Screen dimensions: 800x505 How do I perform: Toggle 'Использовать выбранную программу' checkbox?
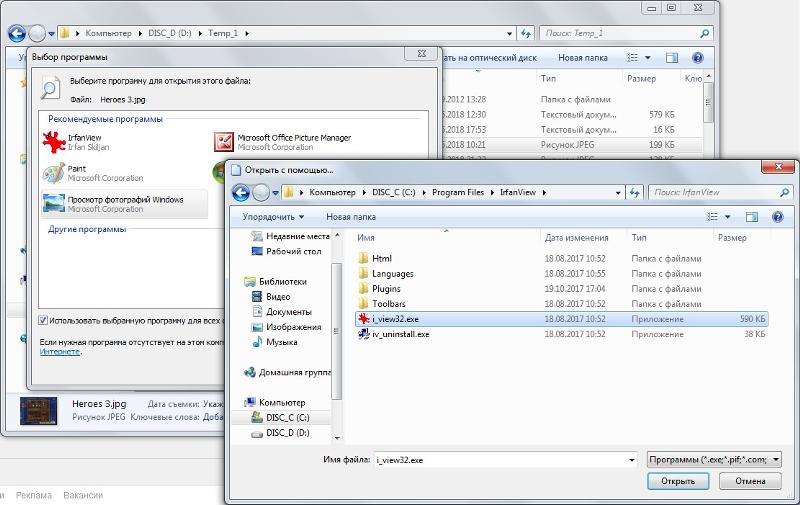[43, 320]
